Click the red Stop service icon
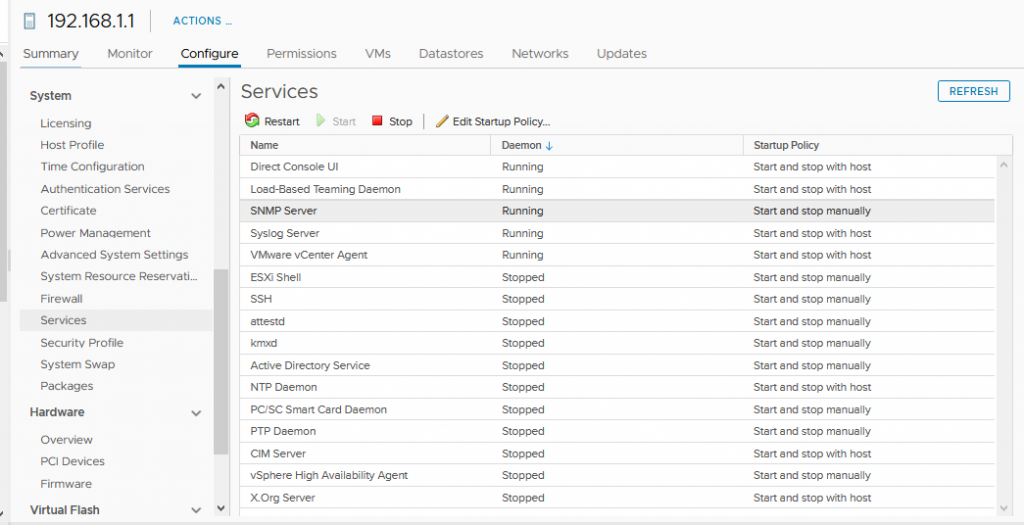1024x525 pixels. point(377,121)
